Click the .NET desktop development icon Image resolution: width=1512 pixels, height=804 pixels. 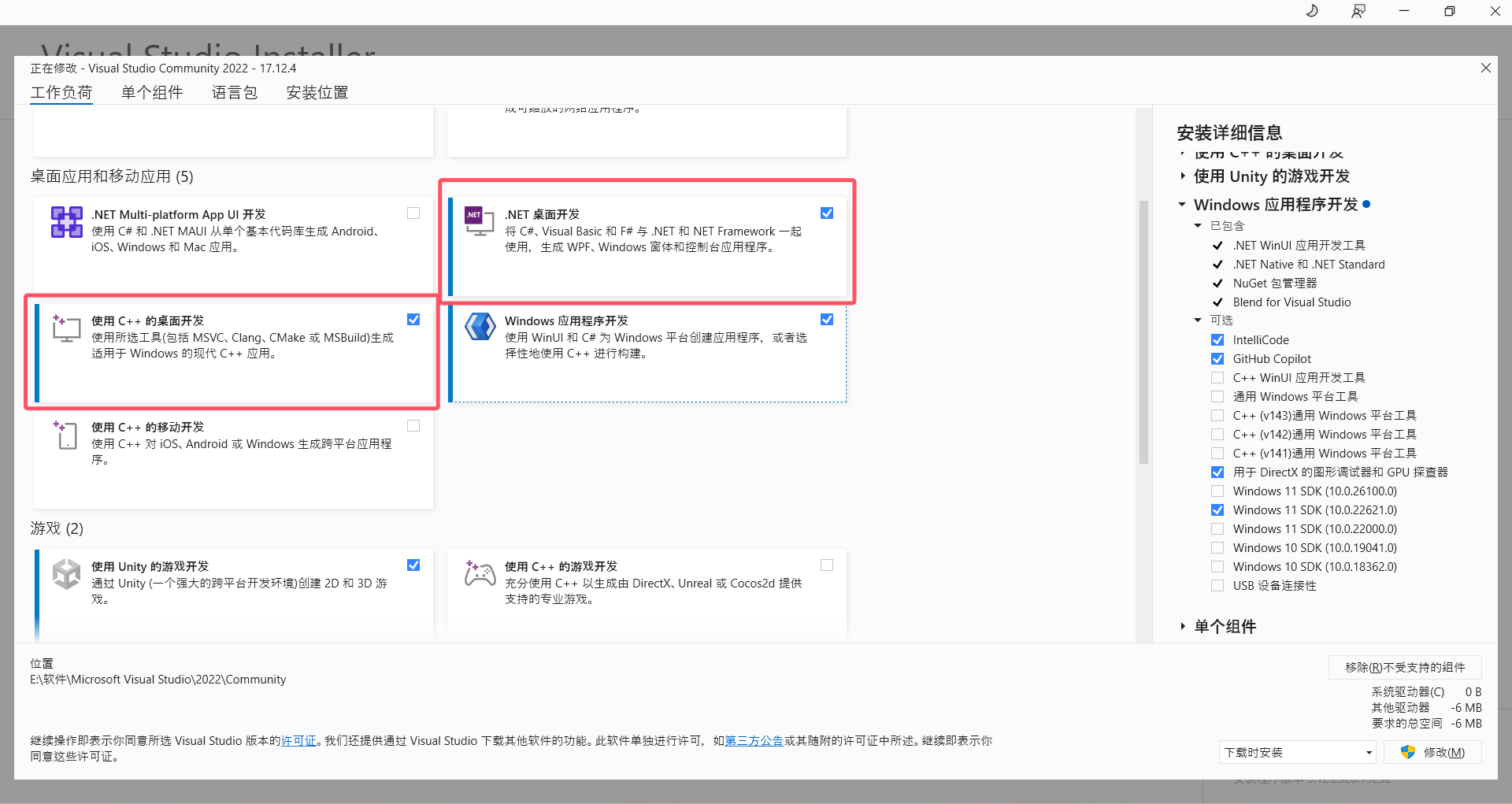(x=479, y=221)
